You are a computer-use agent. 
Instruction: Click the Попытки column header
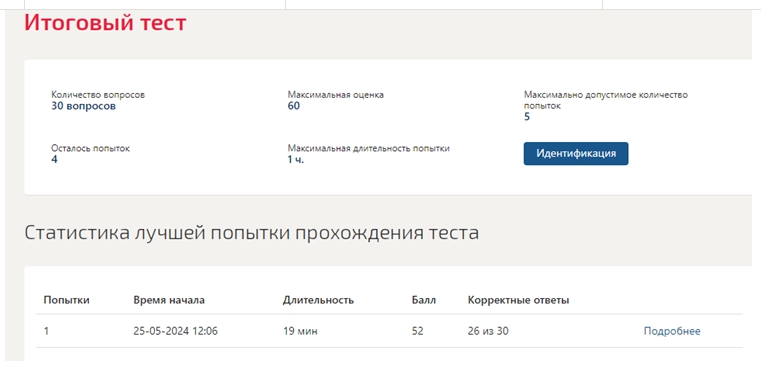(x=66, y=300)
